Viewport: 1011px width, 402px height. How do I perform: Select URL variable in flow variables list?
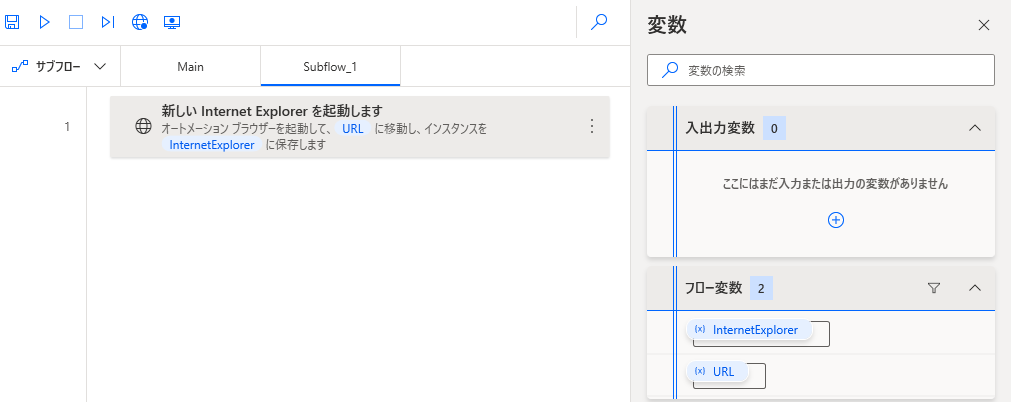718,371
